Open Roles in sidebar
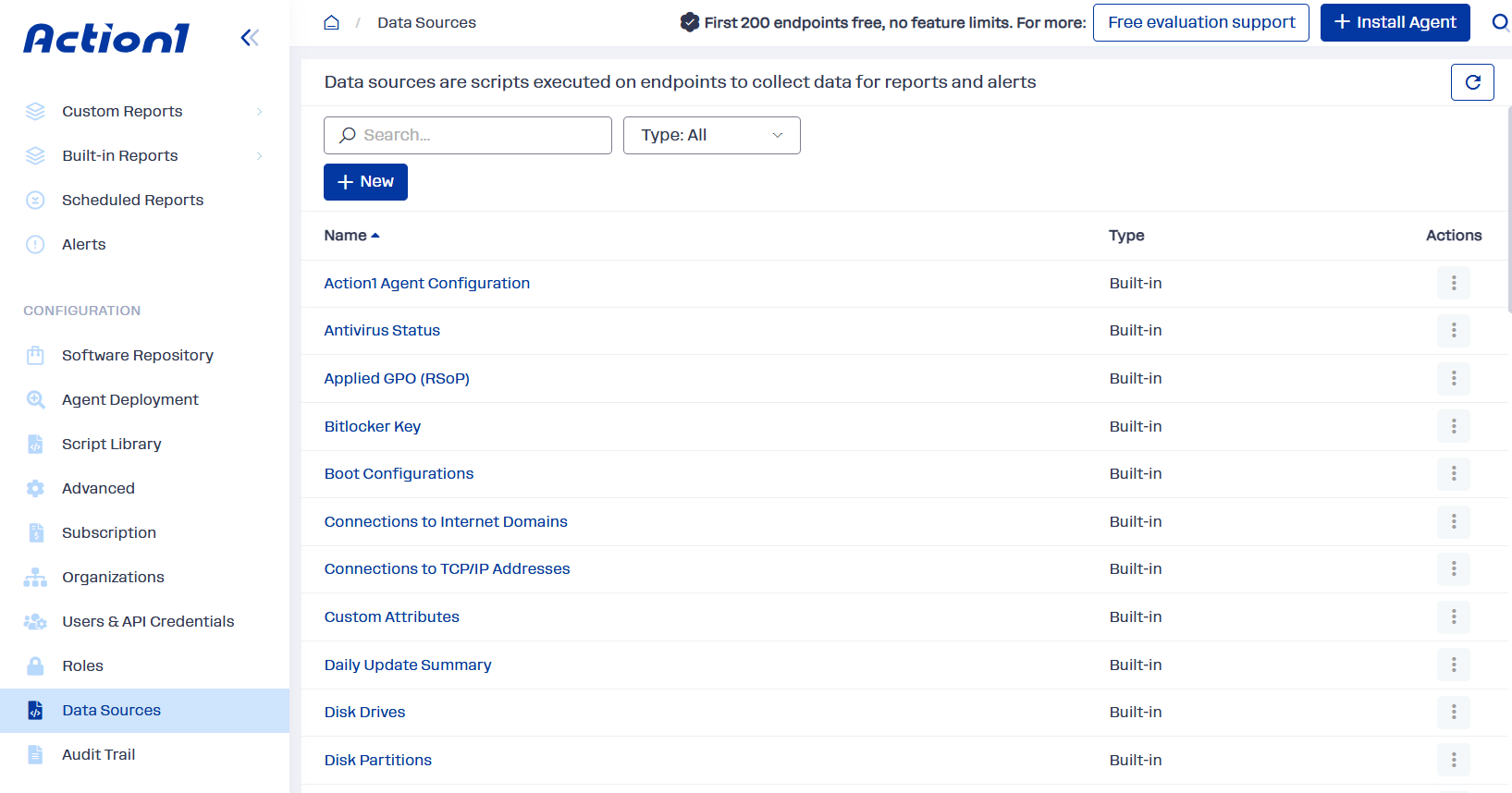Image resolution: width=1512 pixels, height=793 pixels. [x=82, y=665]
